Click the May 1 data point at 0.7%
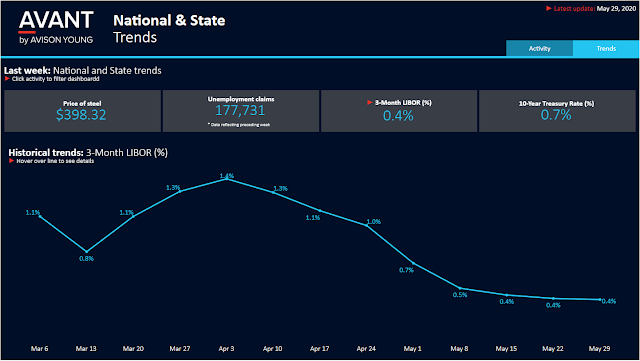Image resolution: width=640 pixels, height=361 pixels. tap(413, 263)
